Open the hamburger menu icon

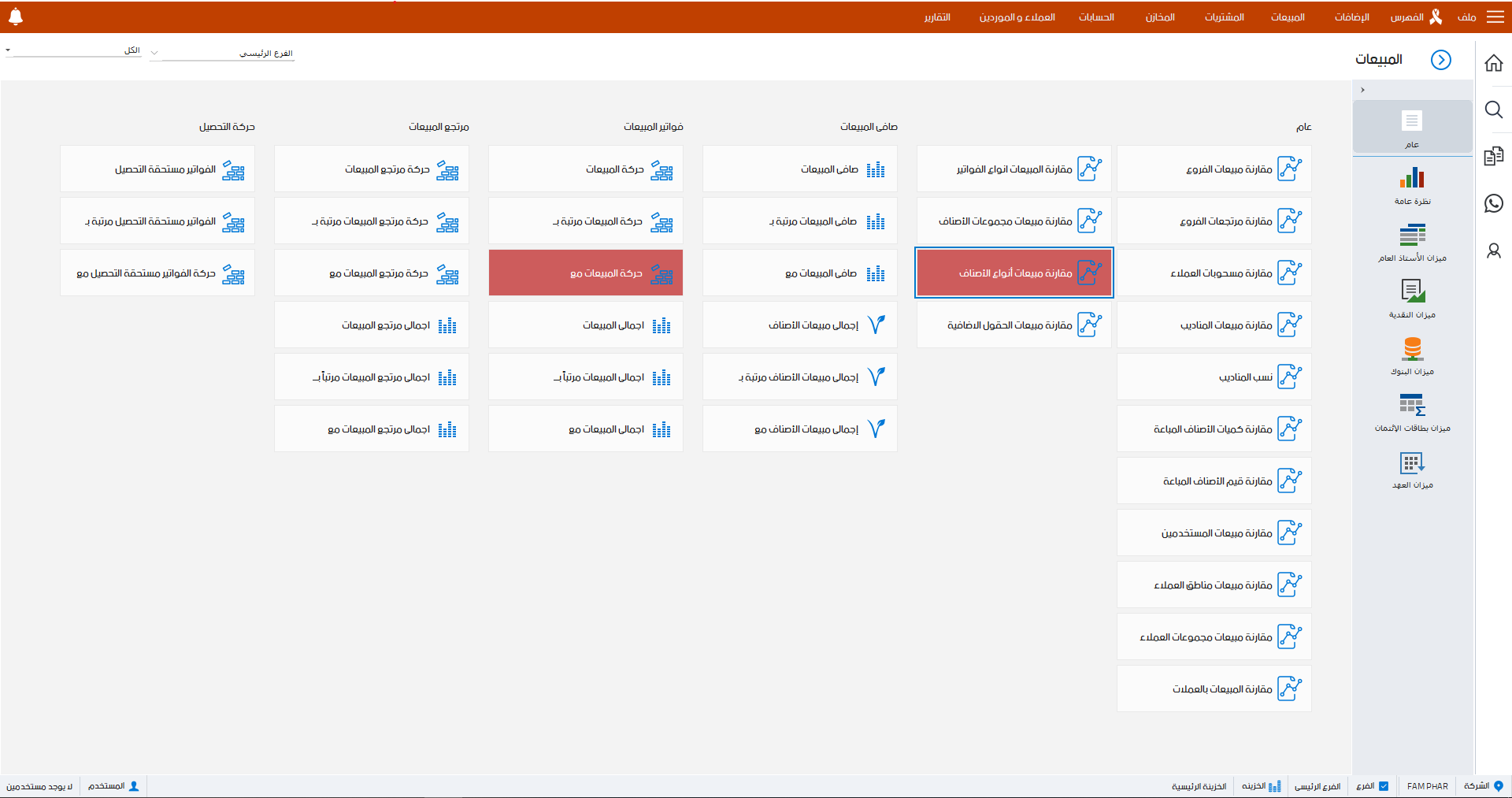coord(1495,17)
